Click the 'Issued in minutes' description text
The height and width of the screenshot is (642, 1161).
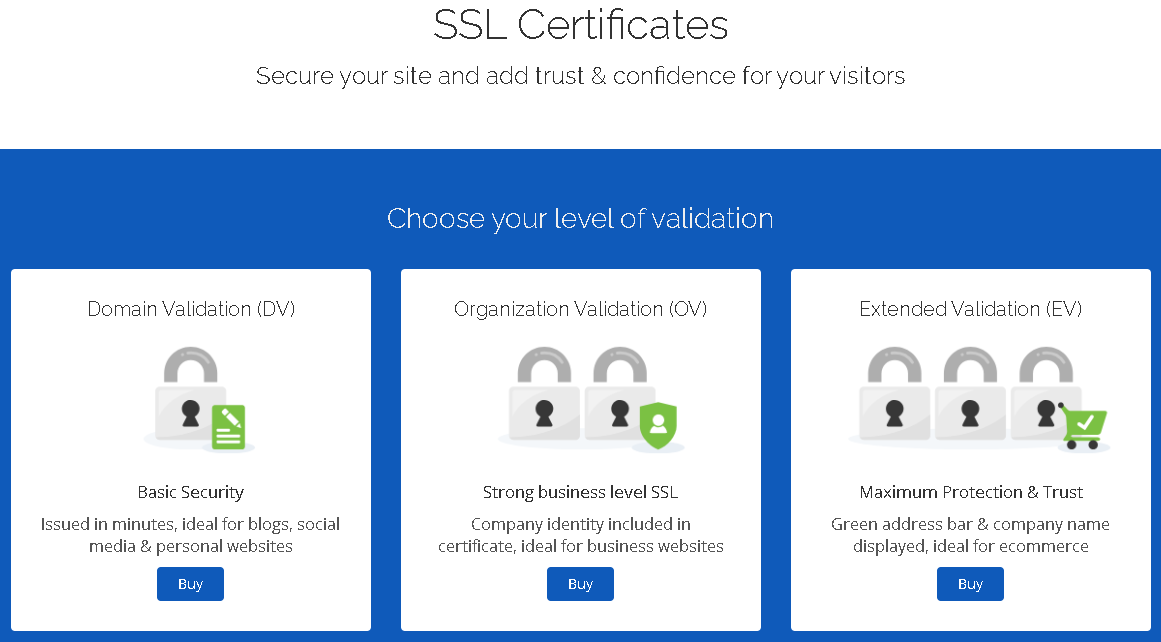[191, 535]
